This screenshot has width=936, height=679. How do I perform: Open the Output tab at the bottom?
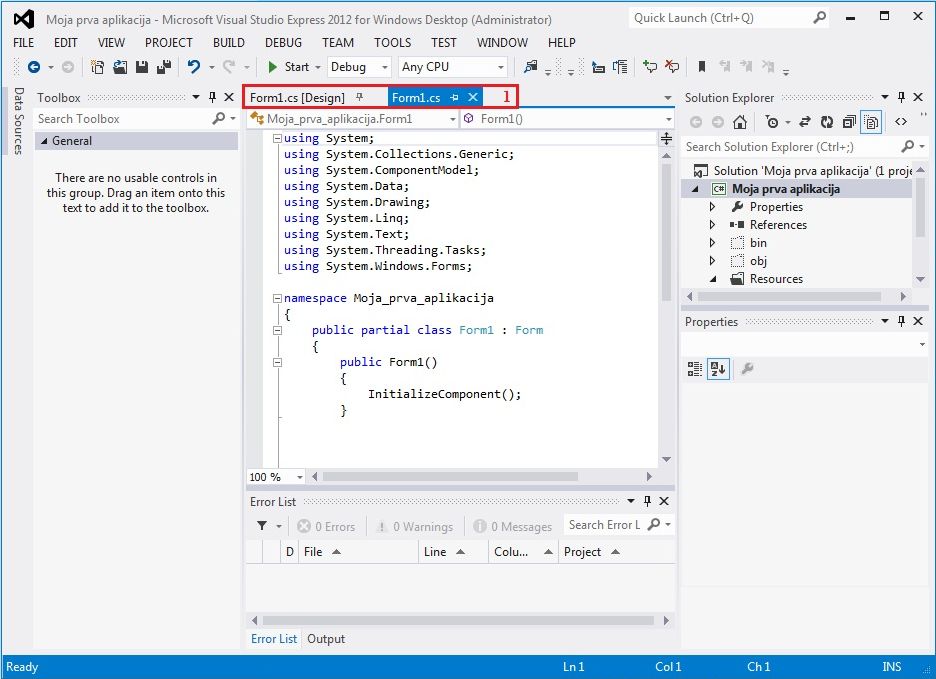326,639
